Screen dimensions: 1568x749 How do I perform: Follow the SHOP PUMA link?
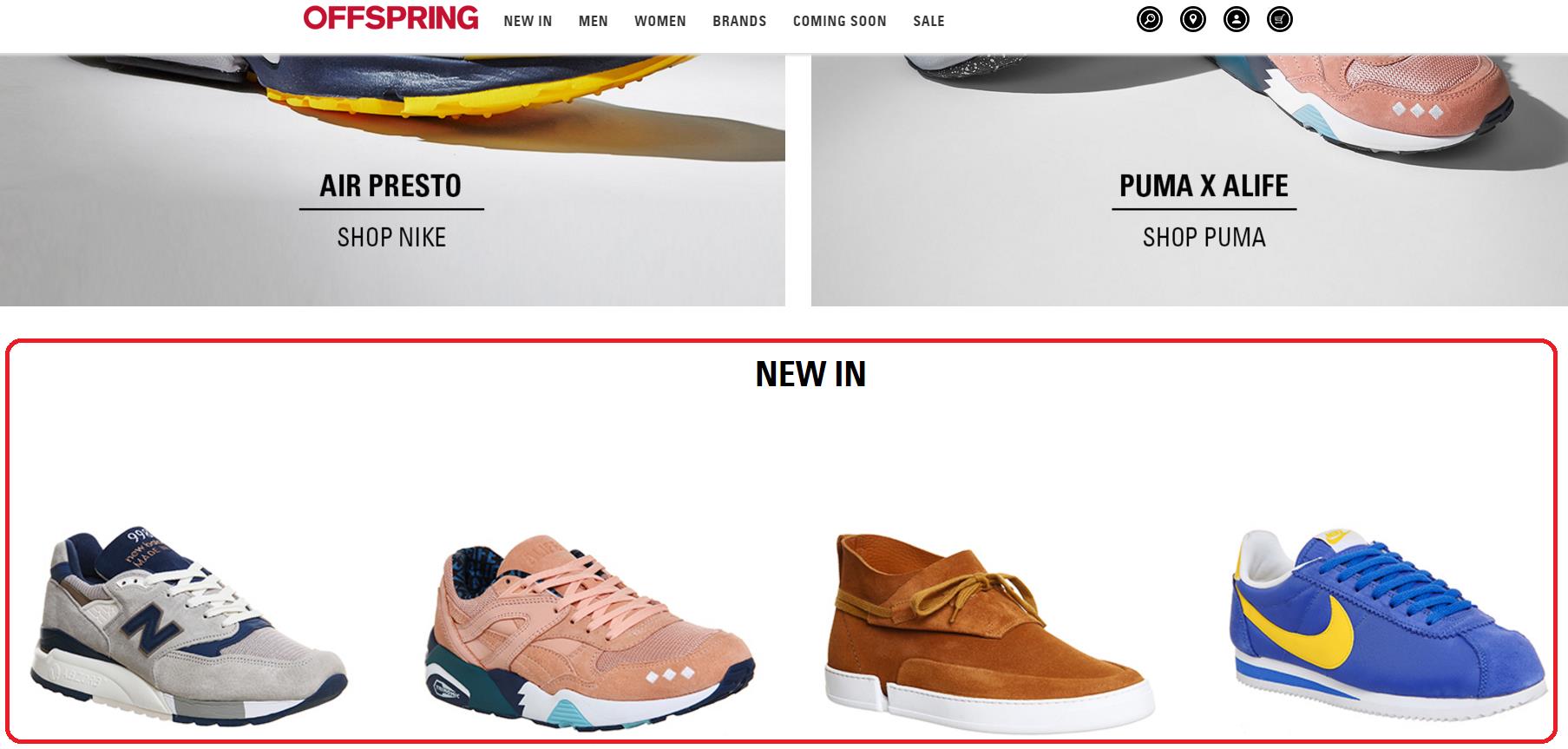[1204, 237]
